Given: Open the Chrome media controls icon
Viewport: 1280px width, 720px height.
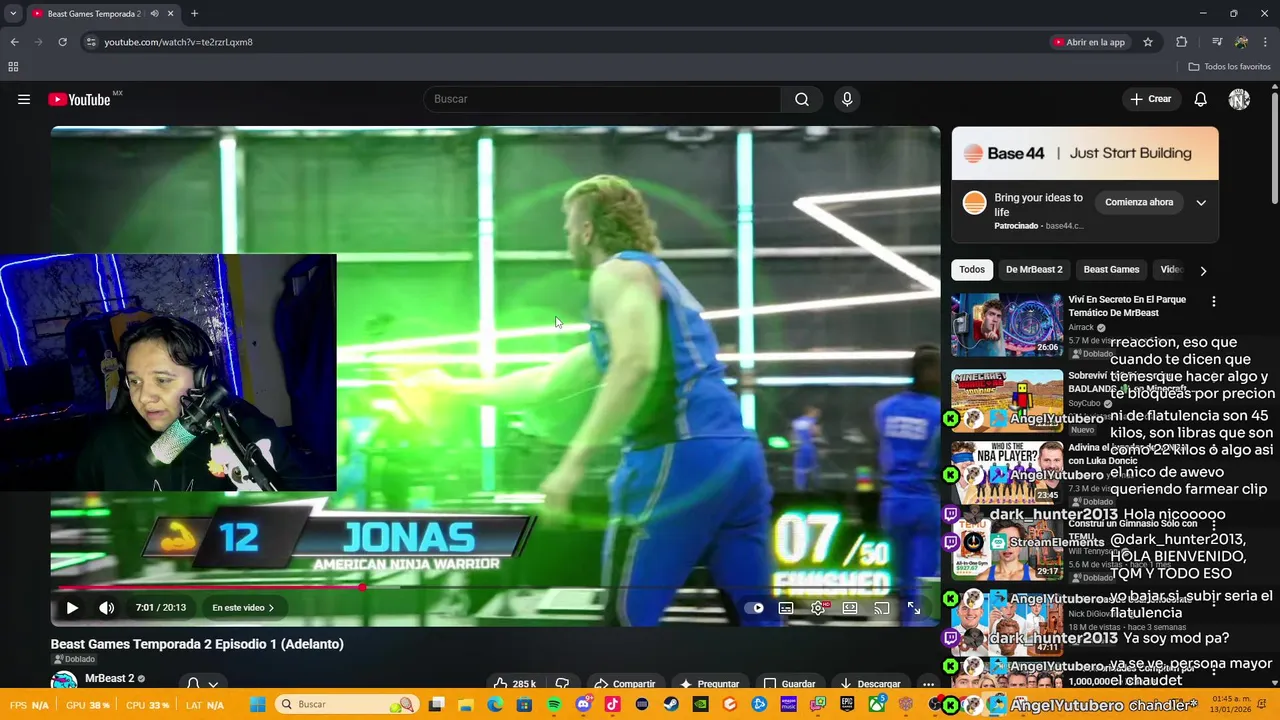Looking at the screenshot, I should click(1217, 42).
